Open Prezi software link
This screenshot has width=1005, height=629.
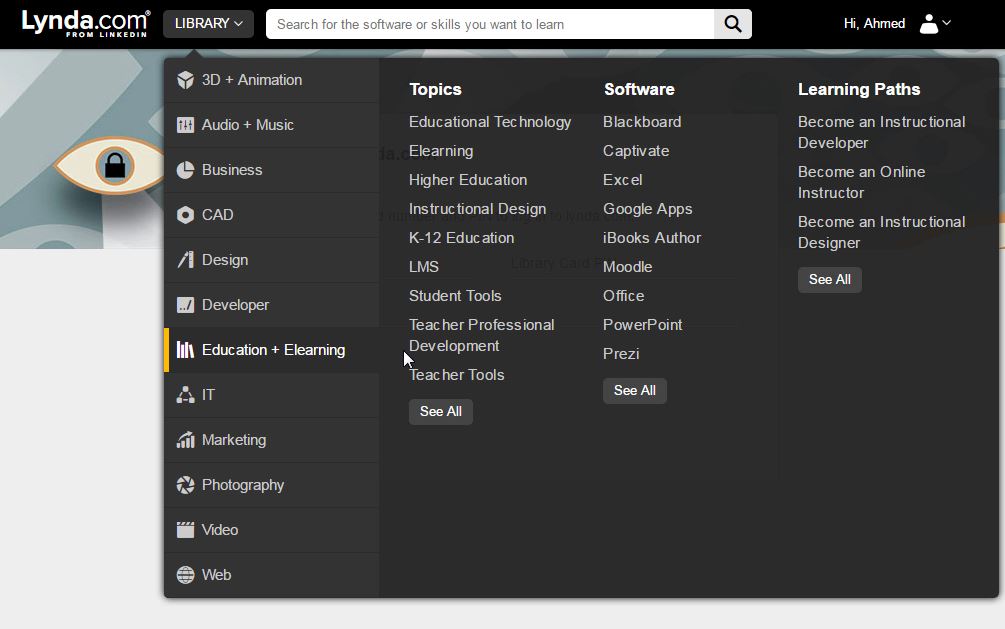(x=620, y=353)
